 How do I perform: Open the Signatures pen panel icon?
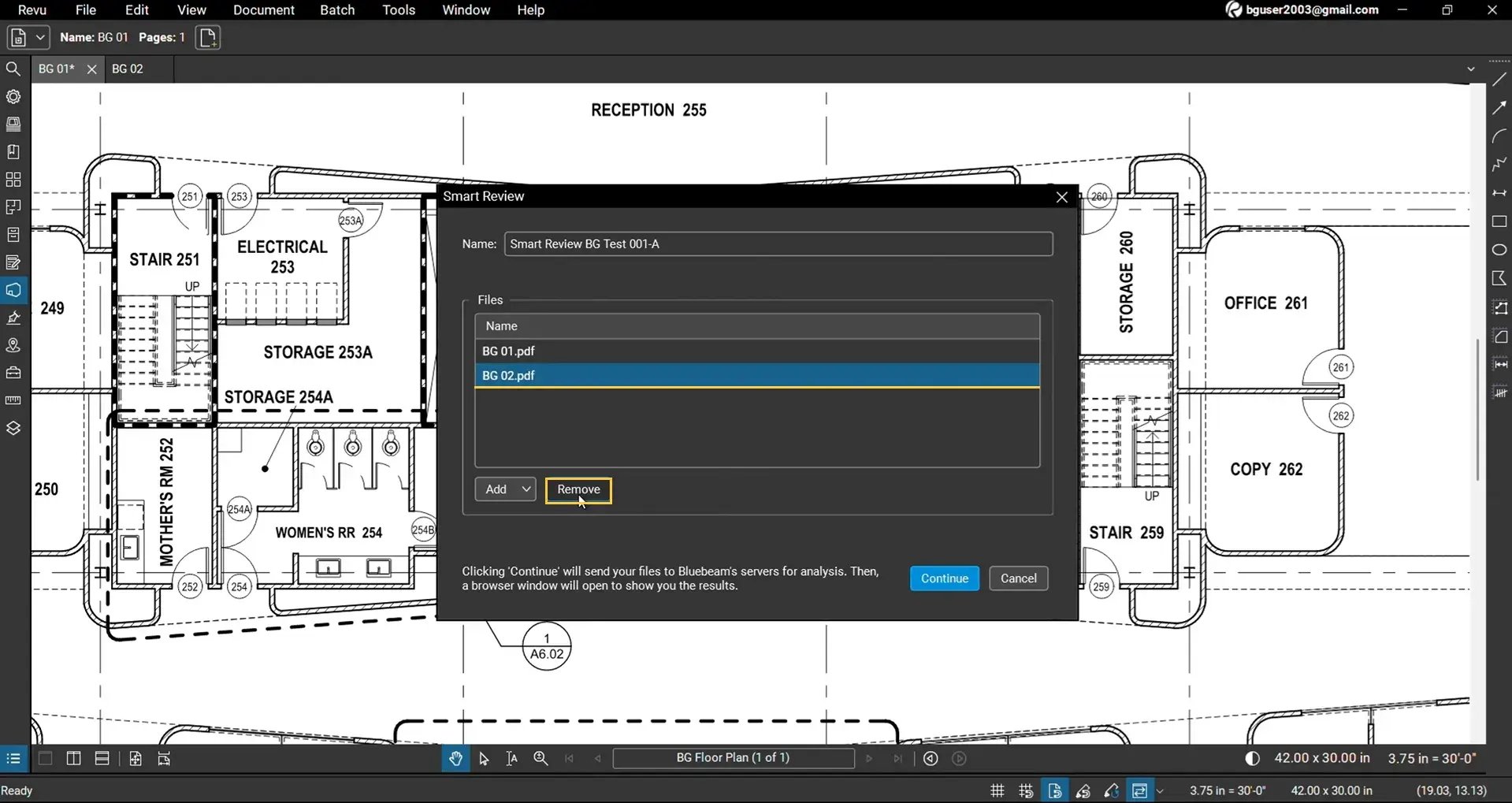pos(13,318)
